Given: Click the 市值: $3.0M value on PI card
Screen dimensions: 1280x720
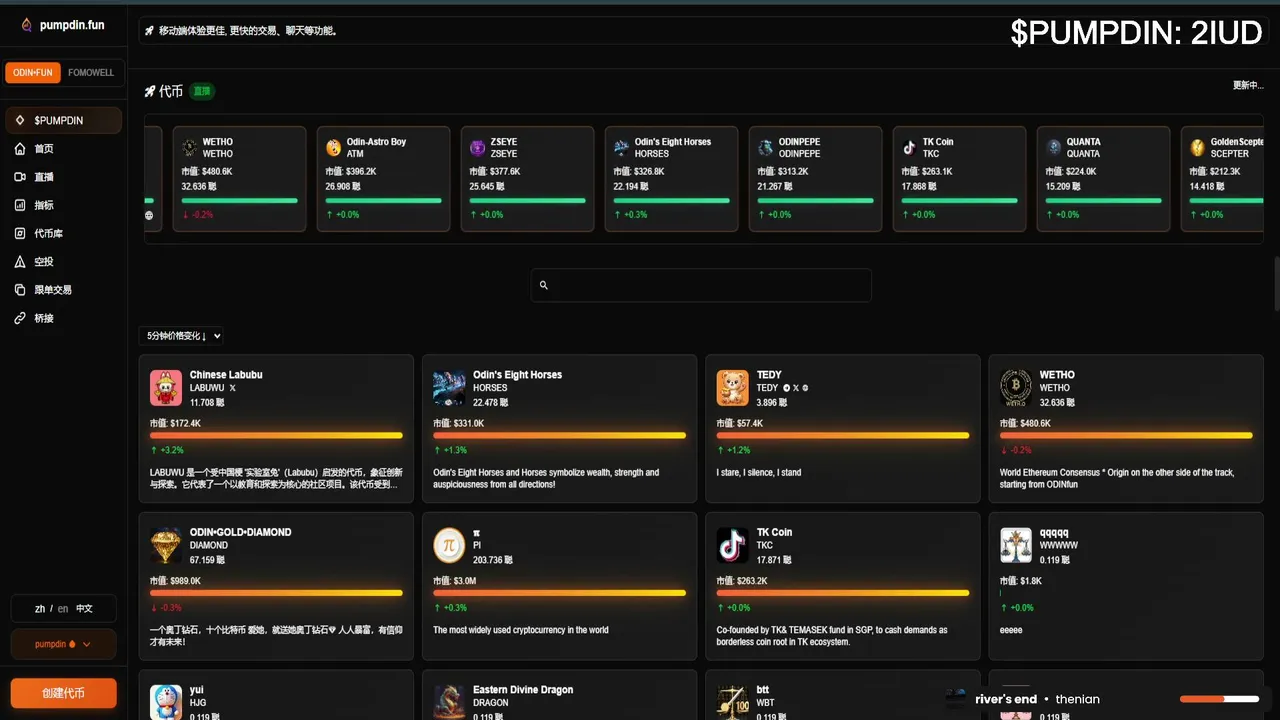Looking at the screenshot, I should pos(455,581).
